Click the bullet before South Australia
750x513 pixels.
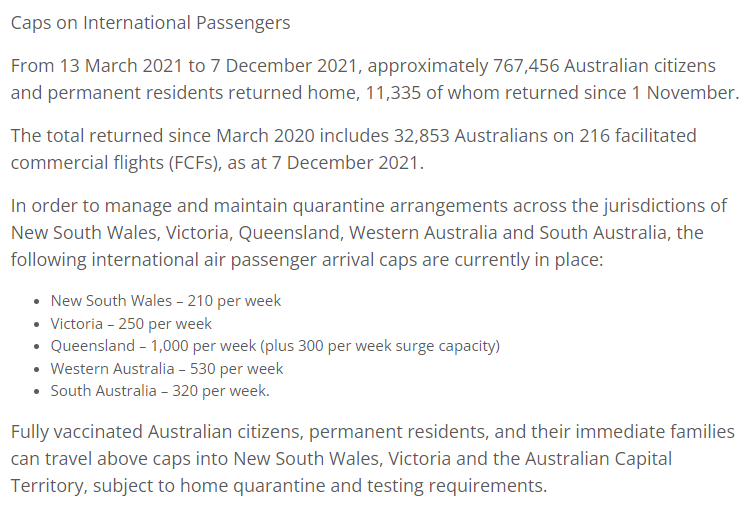(37, 392)
